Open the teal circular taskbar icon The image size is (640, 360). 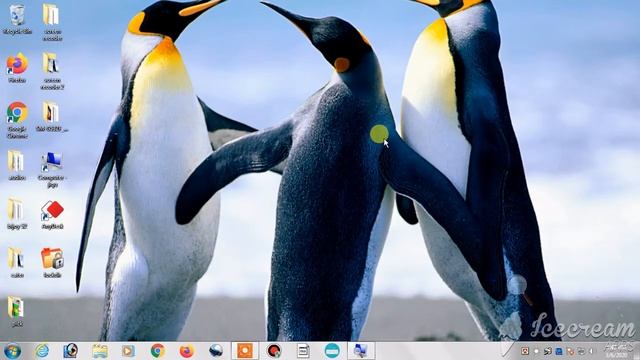tap(332, 351)
